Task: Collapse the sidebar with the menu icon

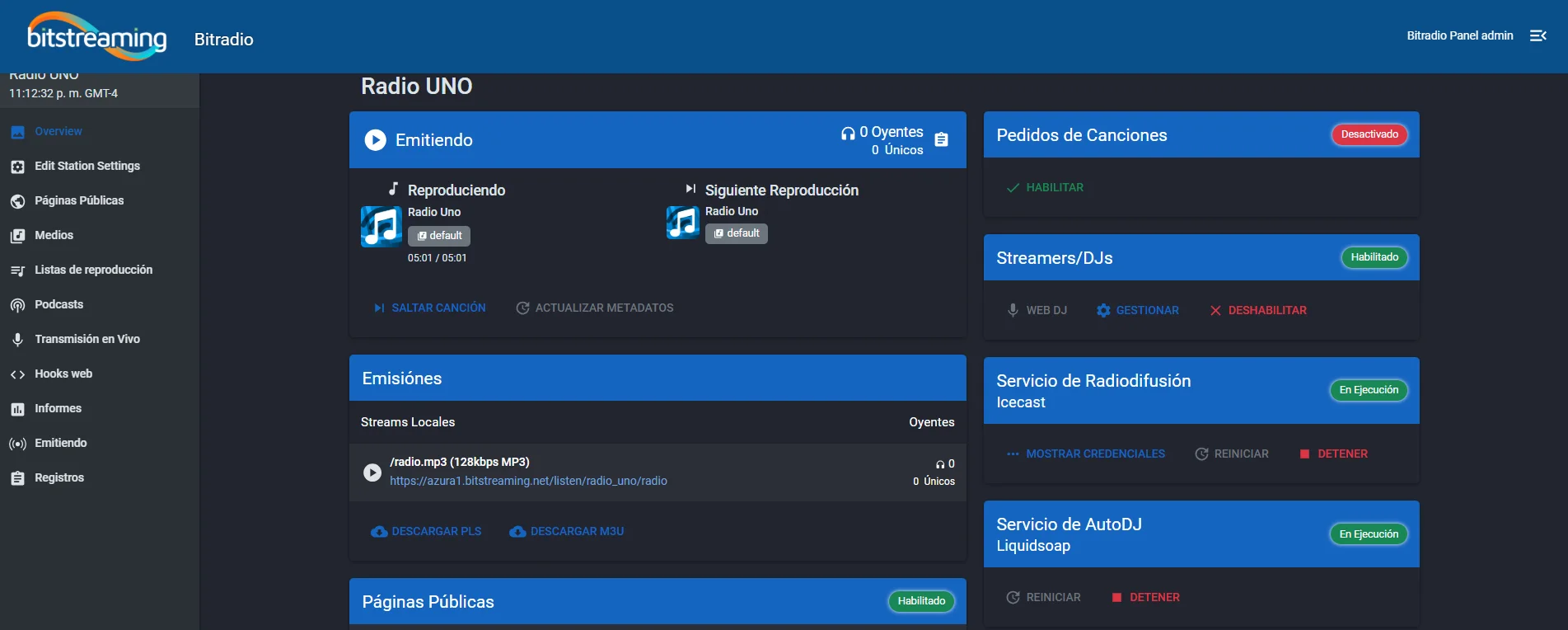Action: coord(1538,35)
